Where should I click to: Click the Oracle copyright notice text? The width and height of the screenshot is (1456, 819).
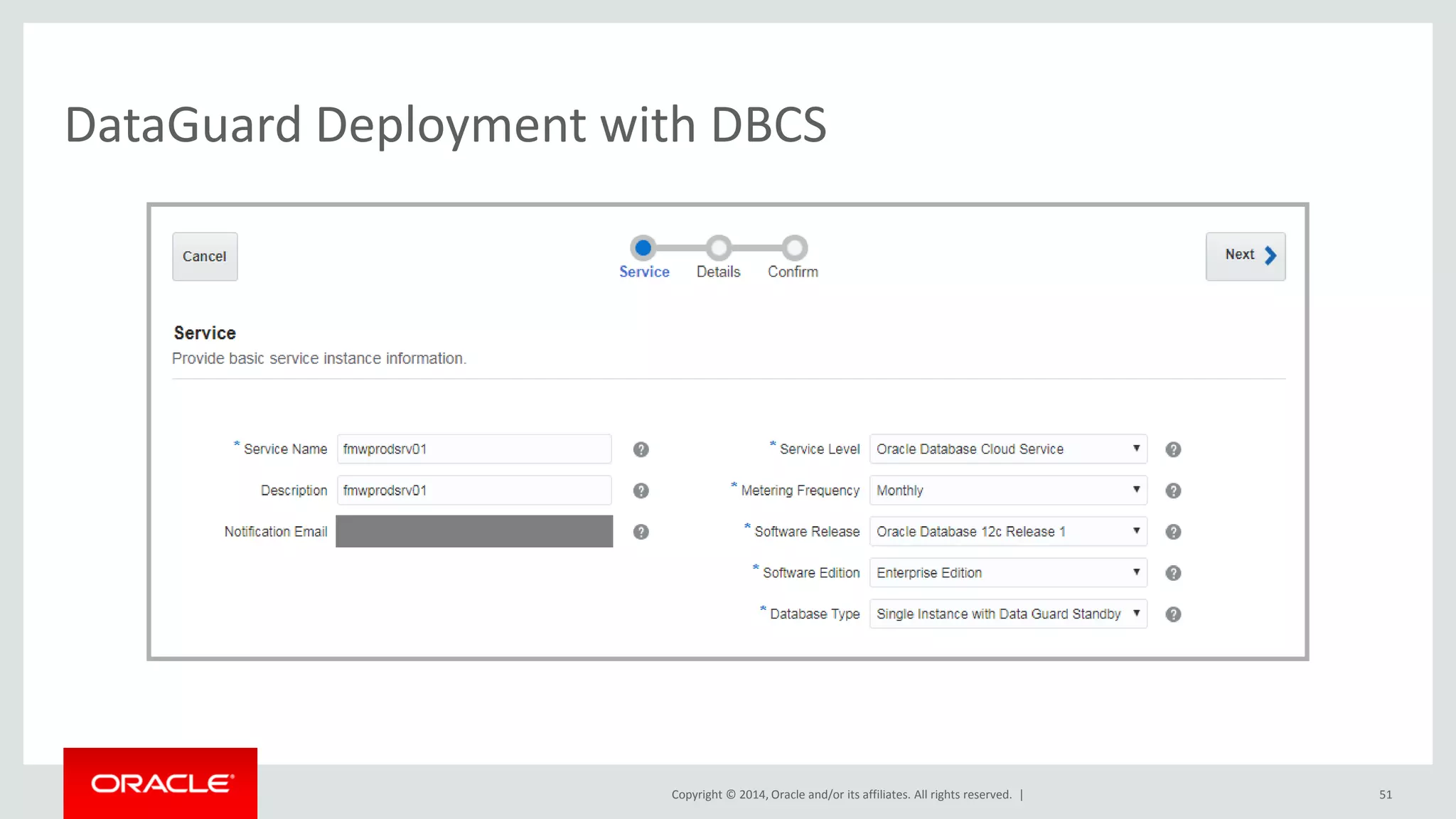click(x=842, y=795)
